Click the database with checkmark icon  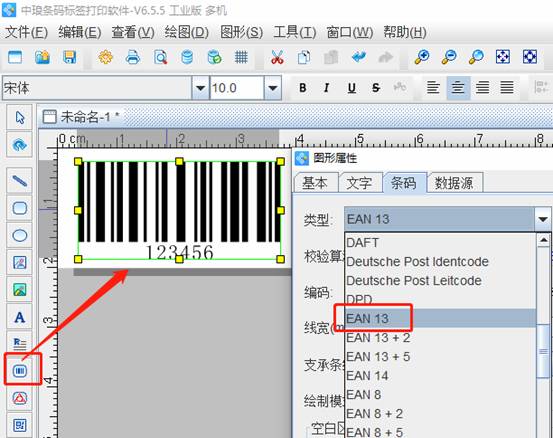[214, 57]
